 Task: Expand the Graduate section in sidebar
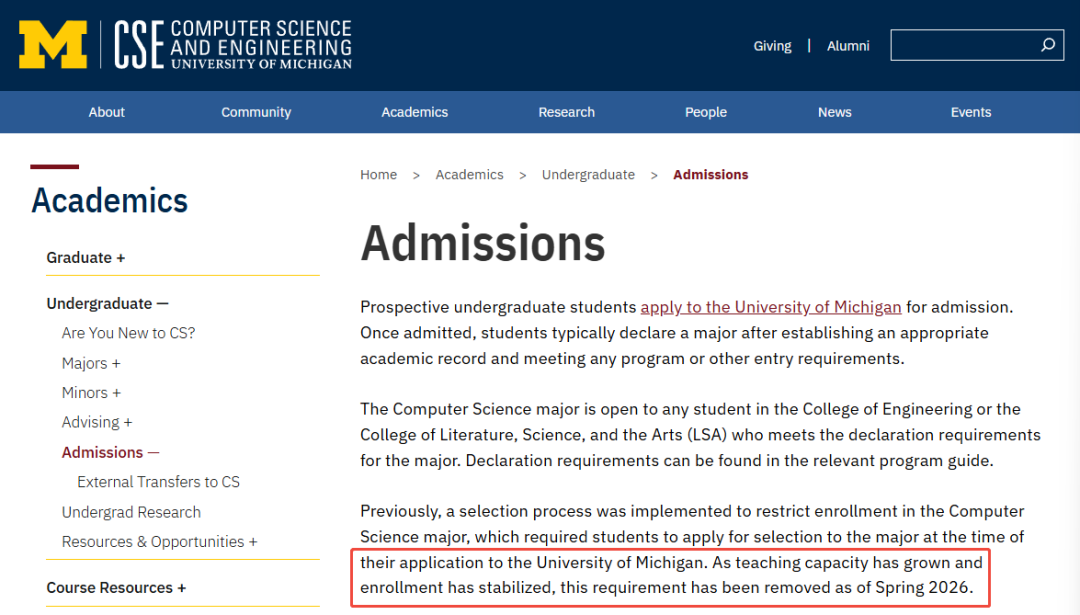85,258
